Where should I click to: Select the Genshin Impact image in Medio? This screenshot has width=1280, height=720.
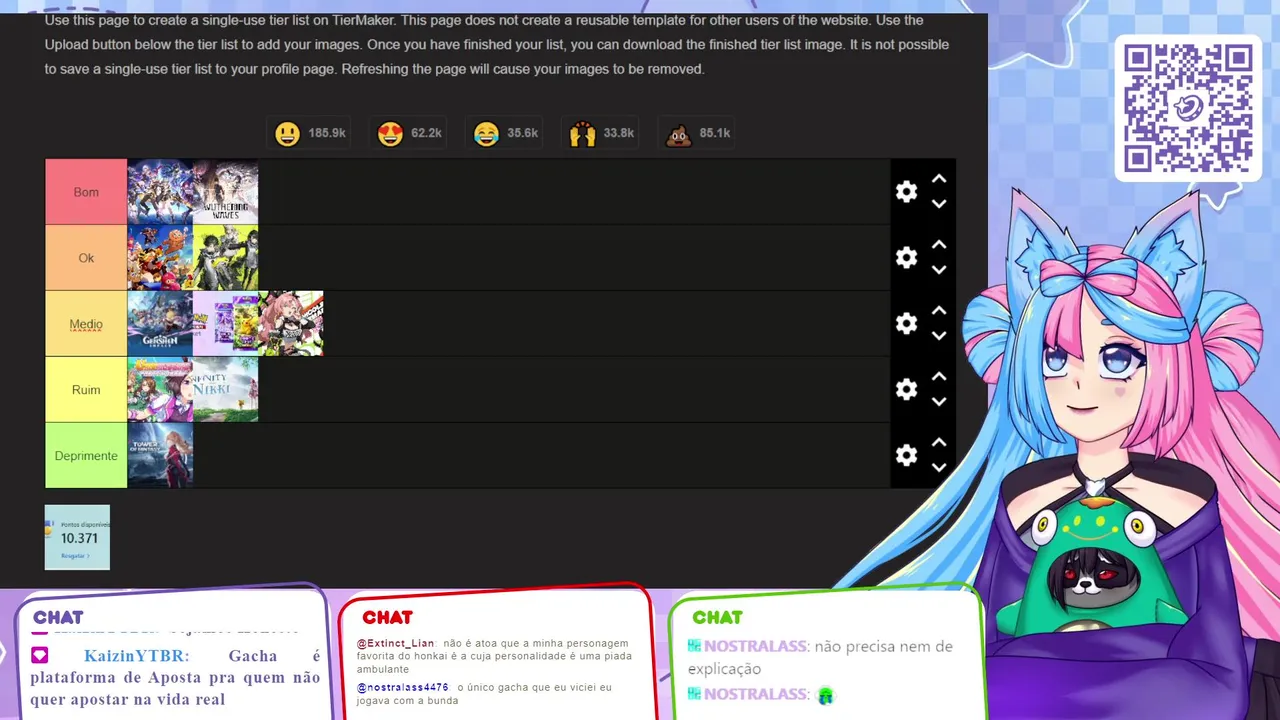[x=160, y=324]
